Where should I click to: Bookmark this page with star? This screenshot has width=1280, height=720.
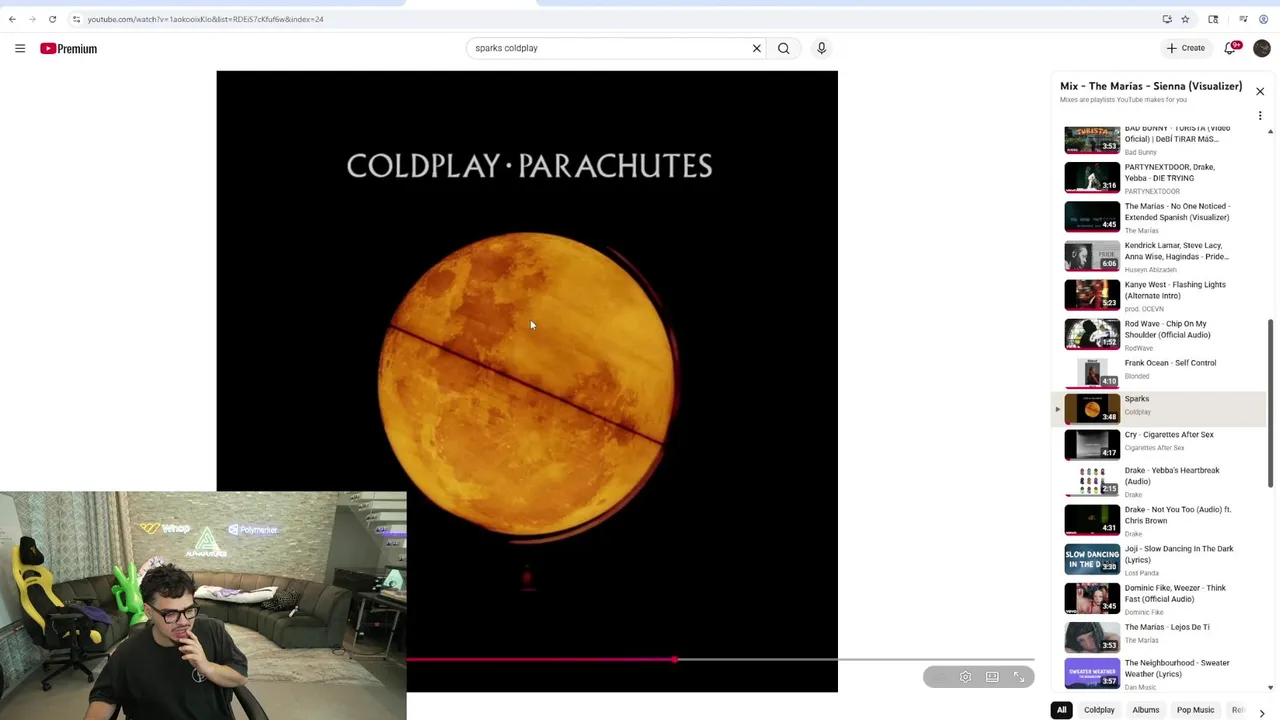click(1185, 19)
